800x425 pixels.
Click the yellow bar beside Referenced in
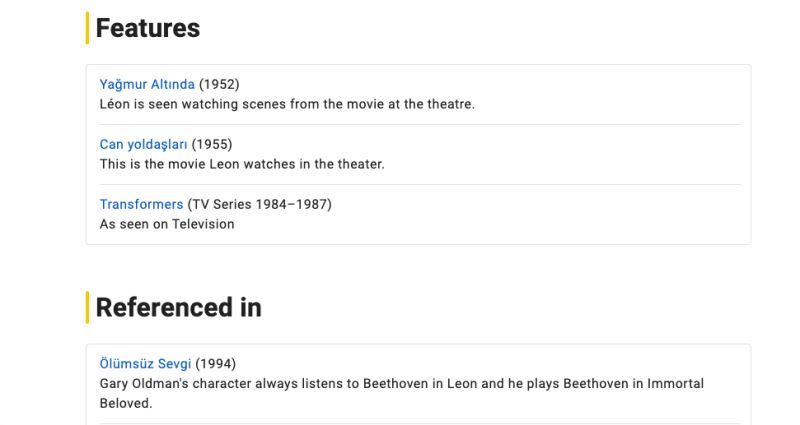[88, 307]
